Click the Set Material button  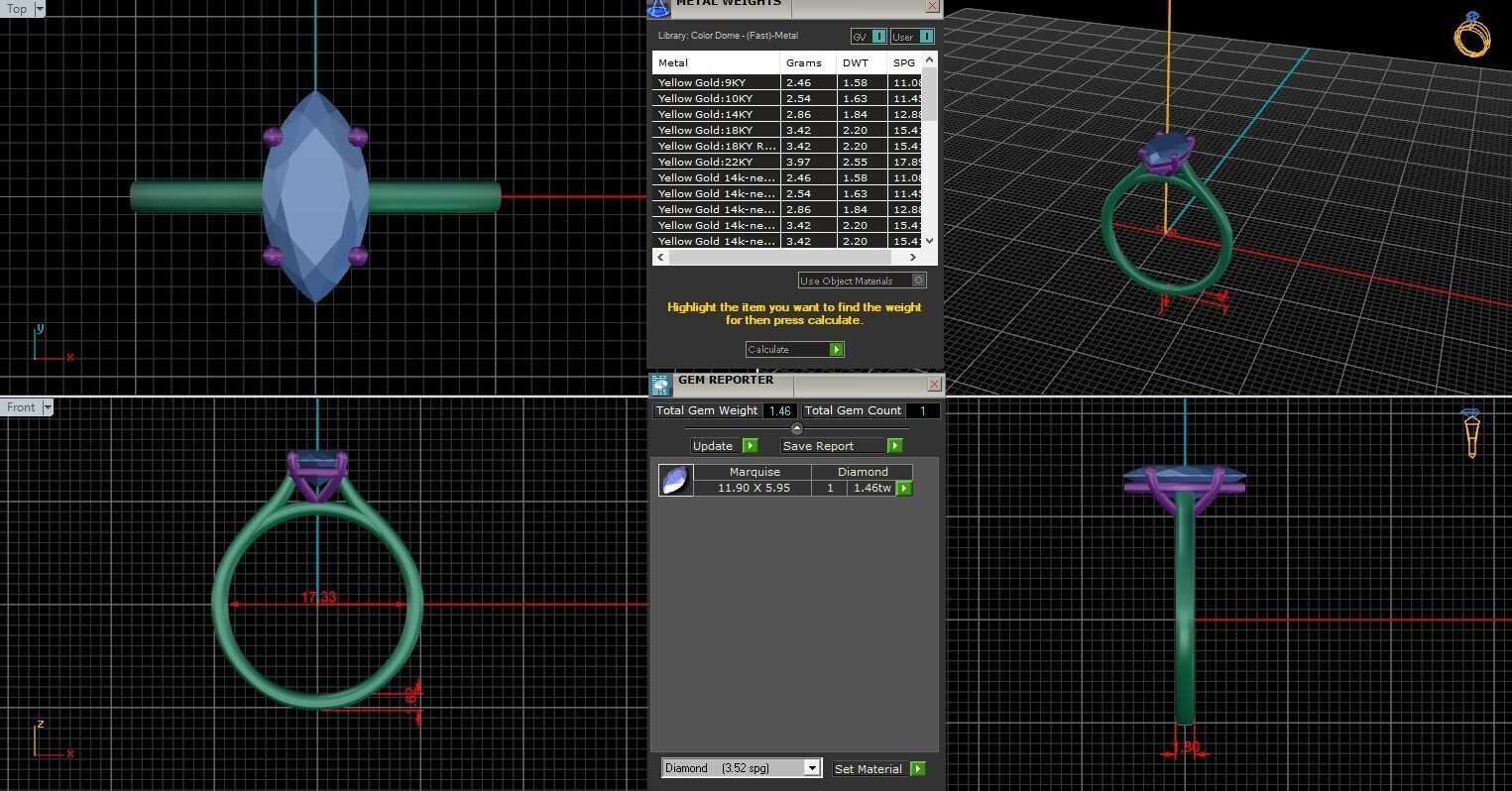(878, 769)
